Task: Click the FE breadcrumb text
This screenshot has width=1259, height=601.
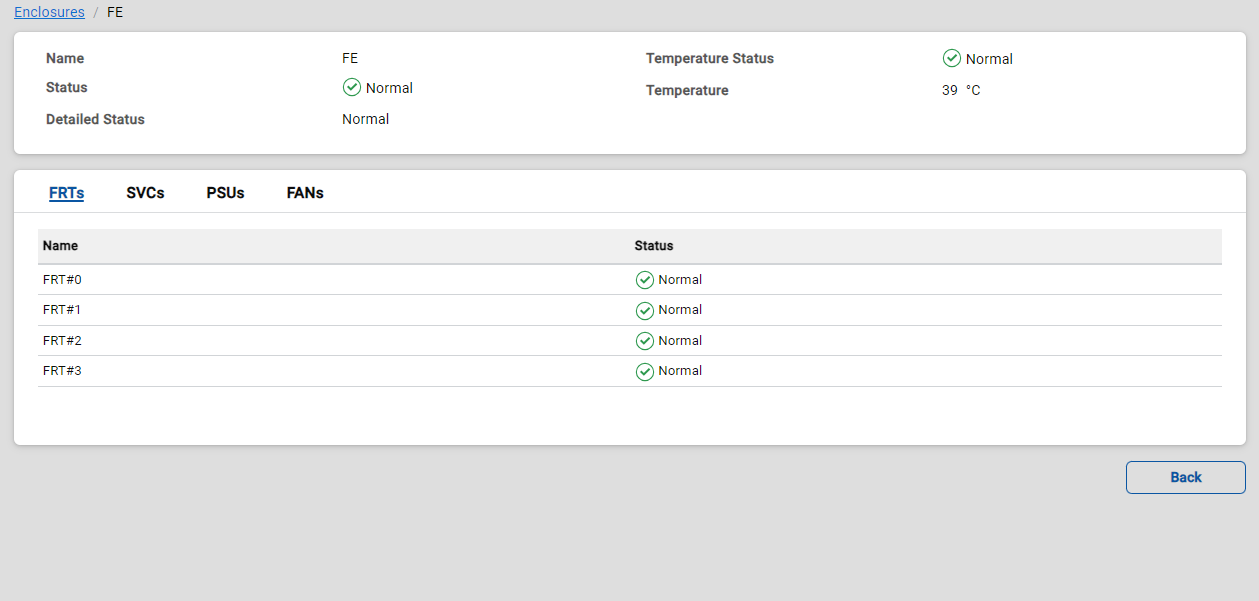Action: tap(115, 12)
